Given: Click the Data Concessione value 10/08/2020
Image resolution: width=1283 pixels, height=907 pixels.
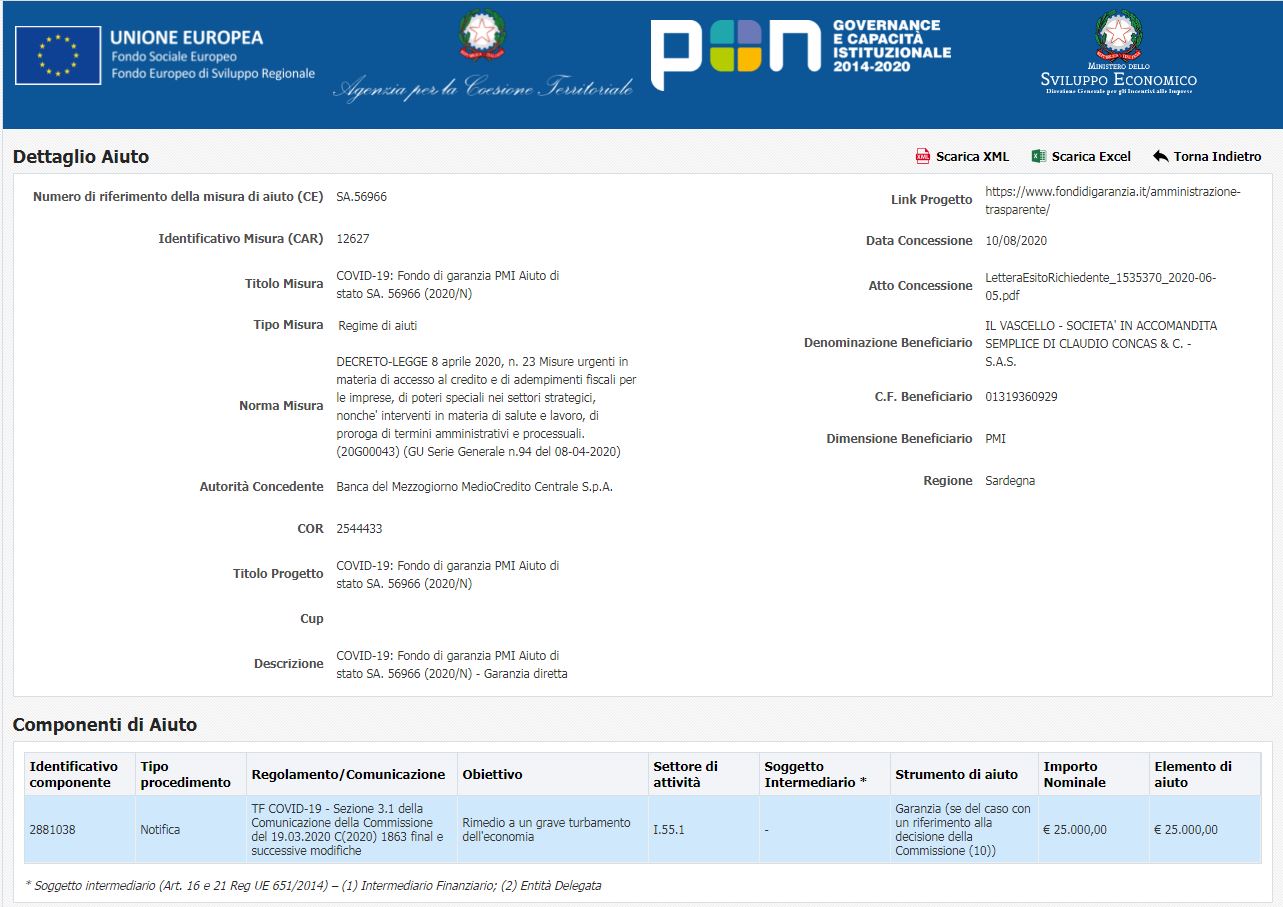Looking at the screenshot, I should [x=1016, y=241].
